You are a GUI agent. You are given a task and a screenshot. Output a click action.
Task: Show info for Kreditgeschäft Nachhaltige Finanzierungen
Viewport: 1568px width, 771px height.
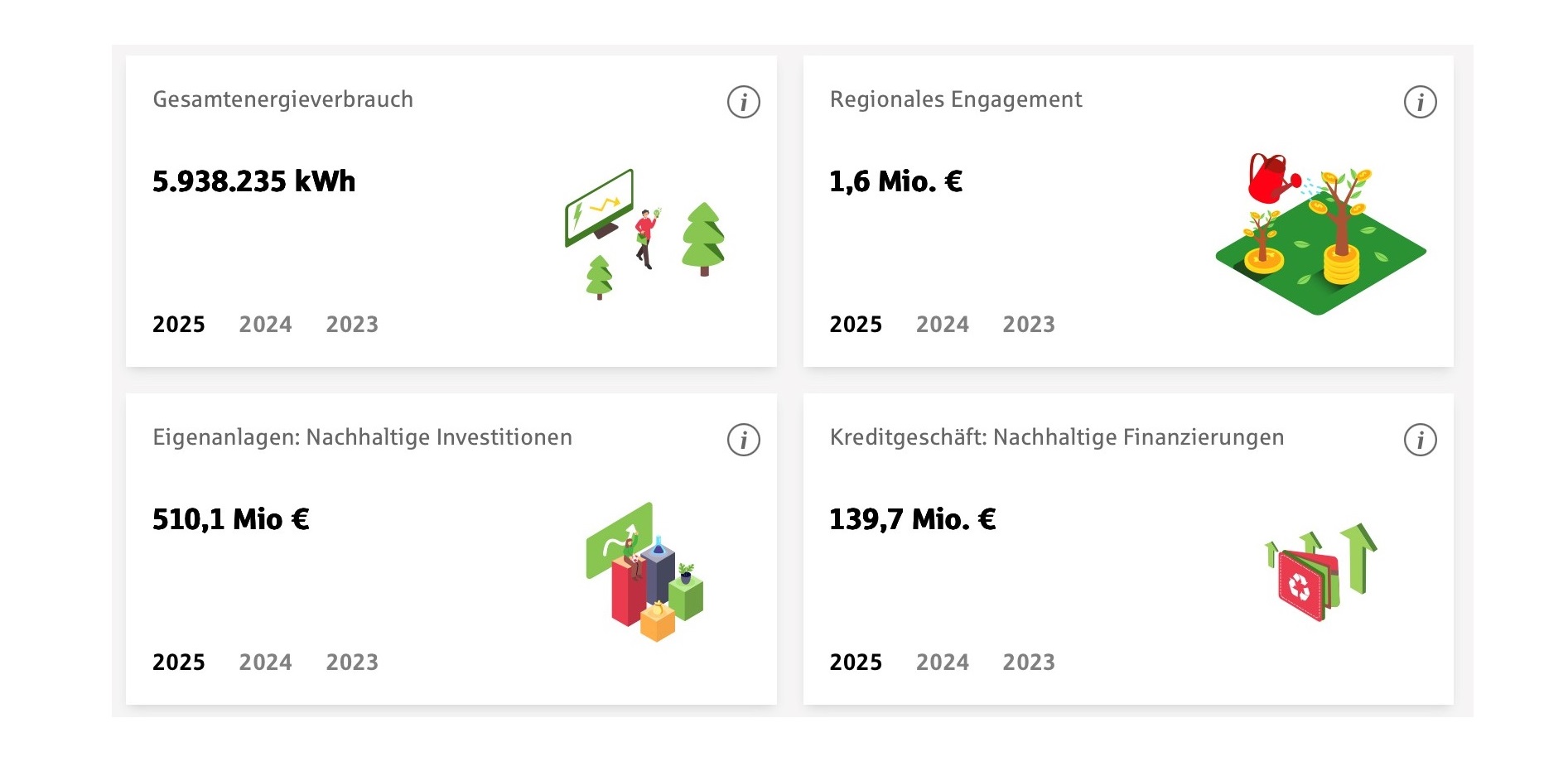pos(1420,440)
